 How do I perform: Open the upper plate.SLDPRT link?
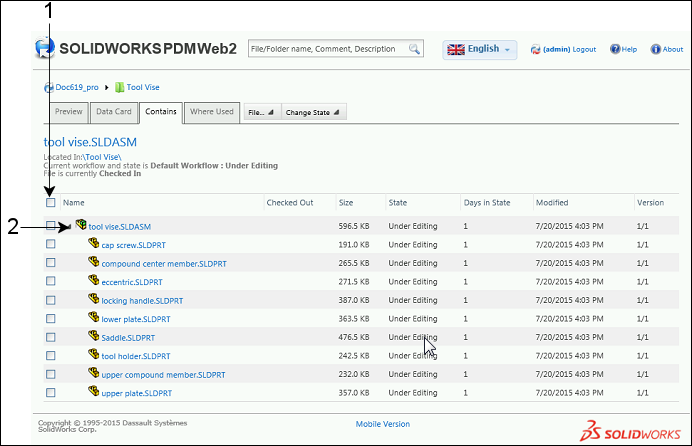coord(137,394)
